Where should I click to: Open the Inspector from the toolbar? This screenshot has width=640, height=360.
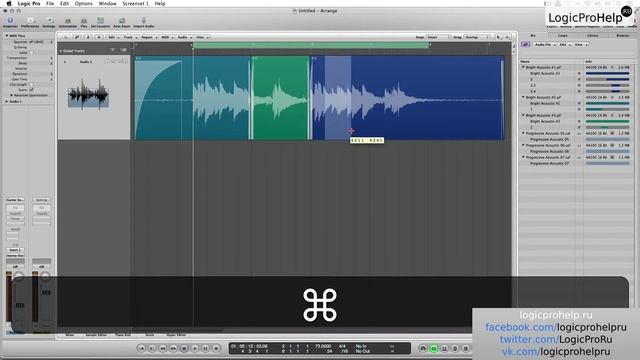click(x=10, y=22)
